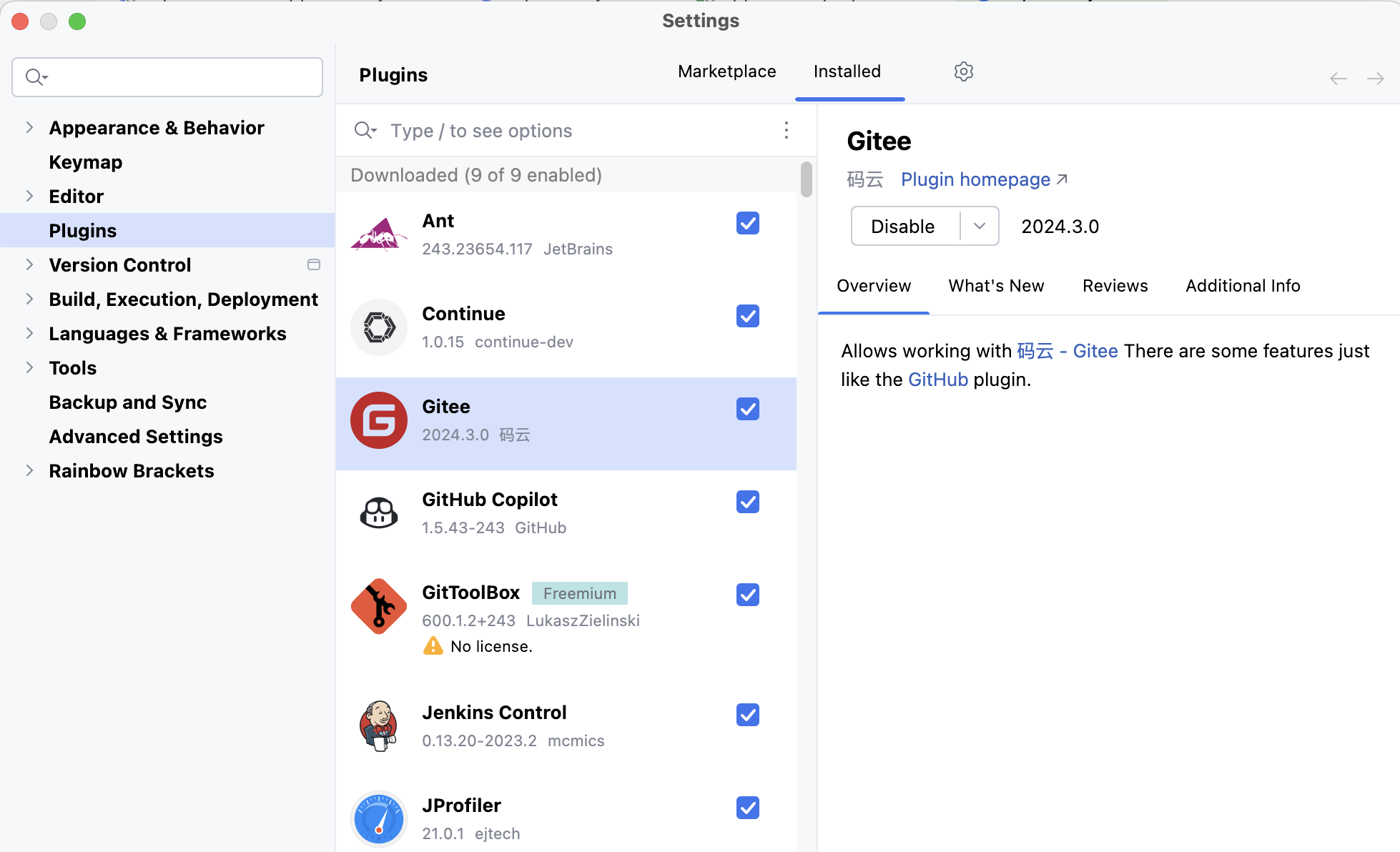Click the Disable plugin button
The width and height of the screenshot is (1400, 852).
pyautogui.click(x=903, y=226)
